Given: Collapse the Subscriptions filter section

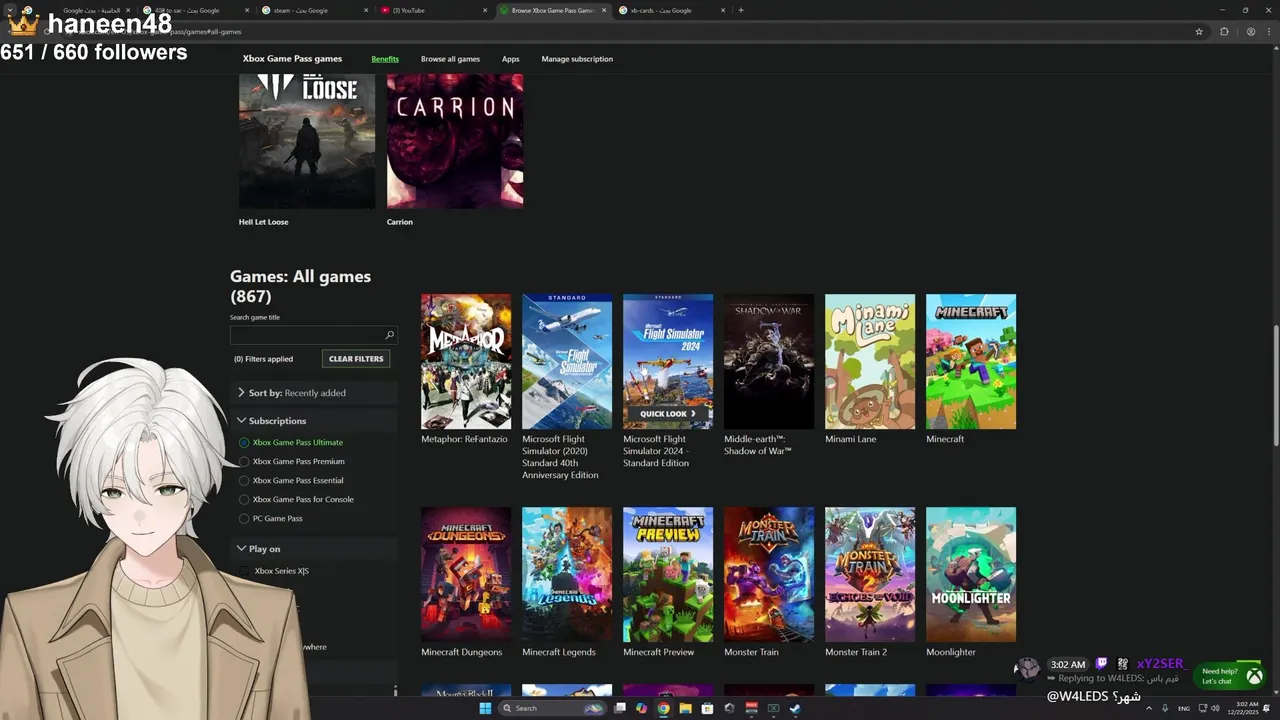Looking at the screenshot, I should [313, 421].
